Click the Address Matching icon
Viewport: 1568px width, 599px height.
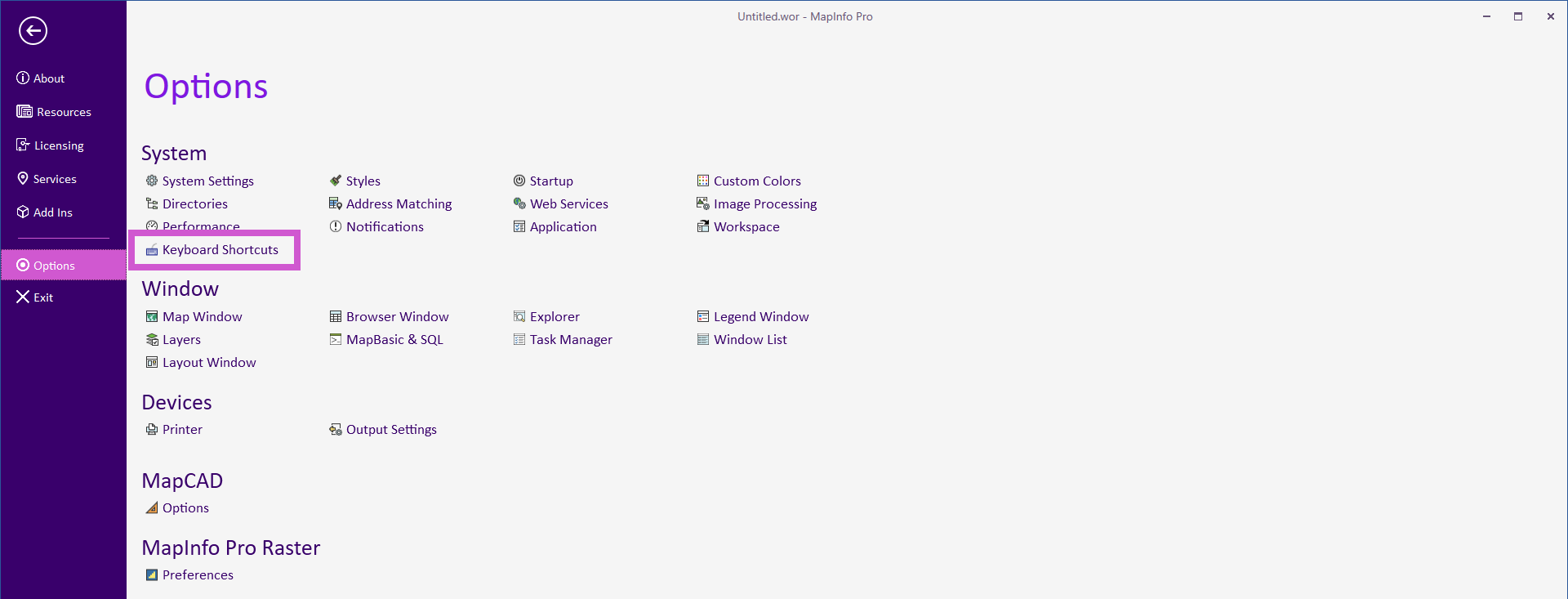(x=336, y=203)
